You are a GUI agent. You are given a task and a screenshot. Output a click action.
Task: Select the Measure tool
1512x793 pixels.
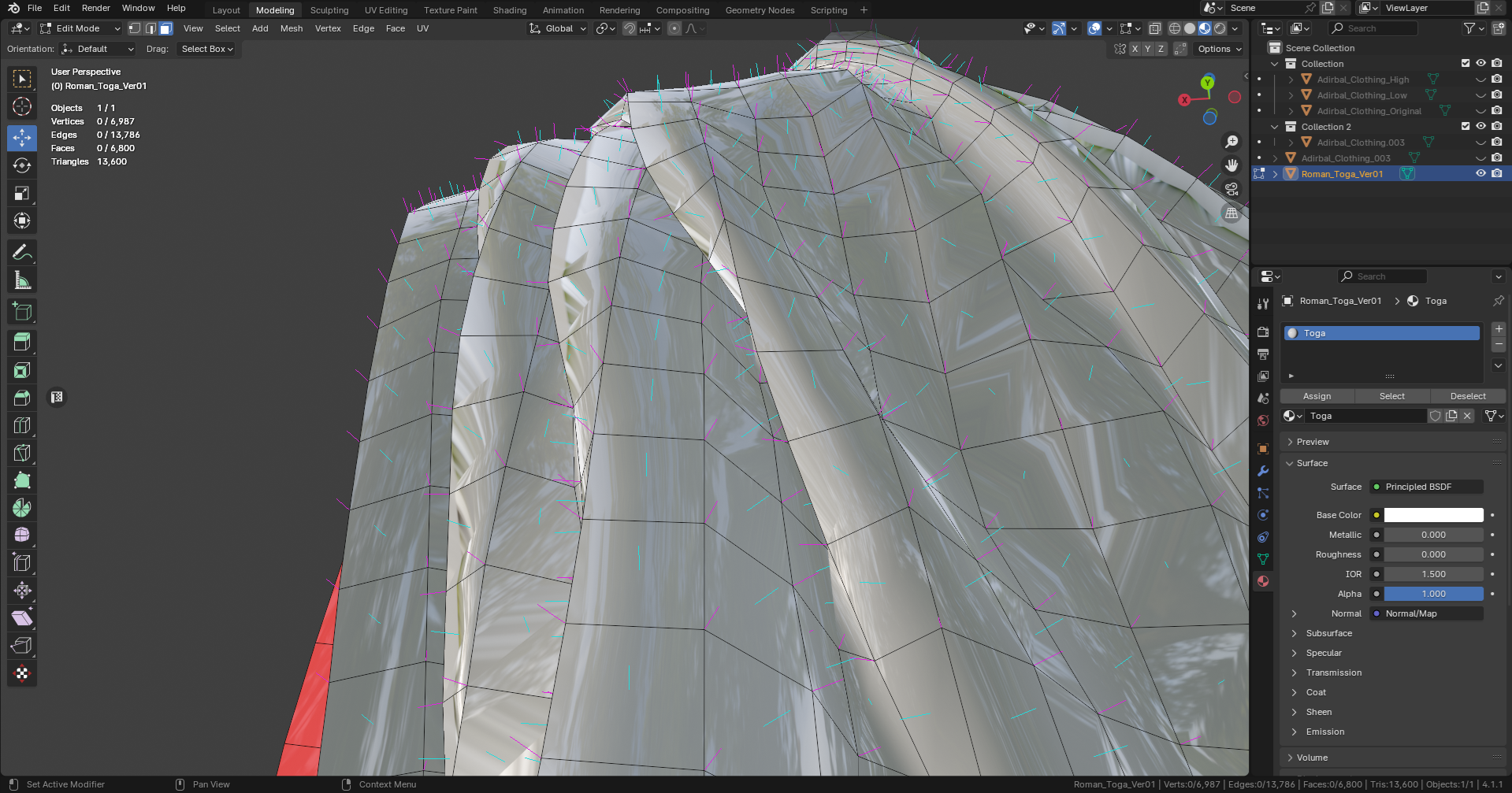coord(22,280)
